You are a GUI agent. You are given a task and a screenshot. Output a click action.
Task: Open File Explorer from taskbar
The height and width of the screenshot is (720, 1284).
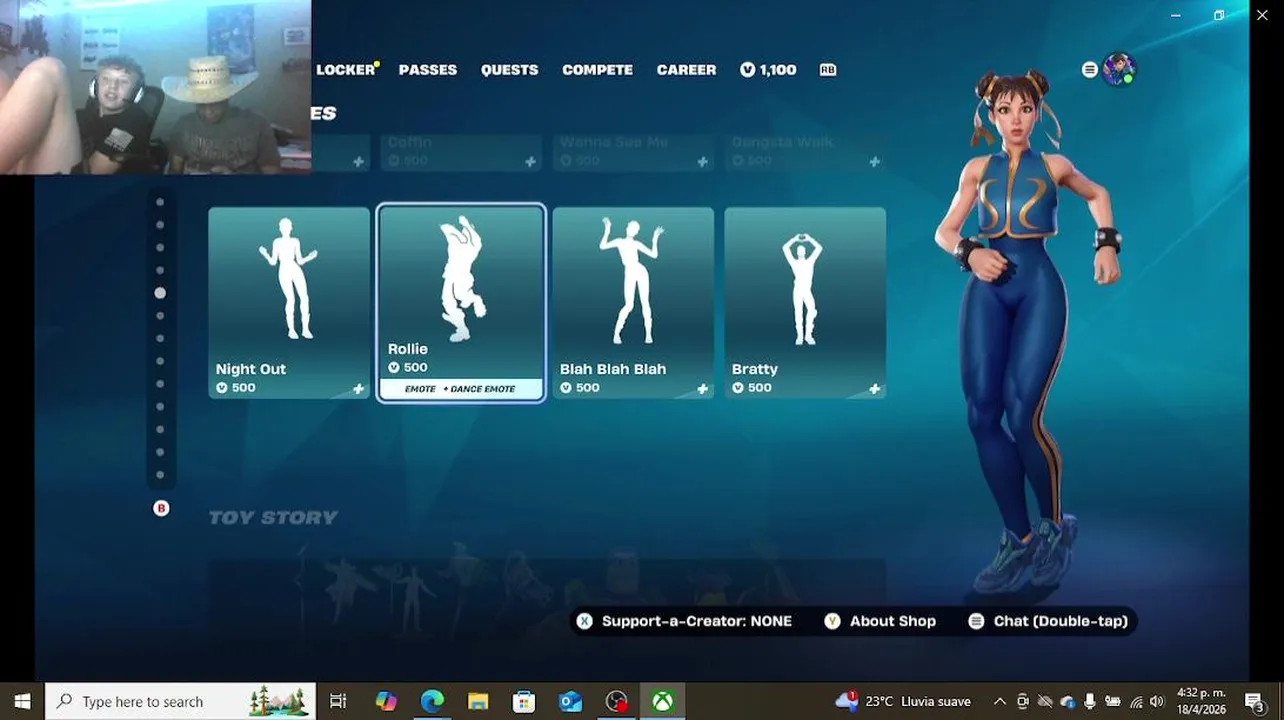[x=478, y=702]
